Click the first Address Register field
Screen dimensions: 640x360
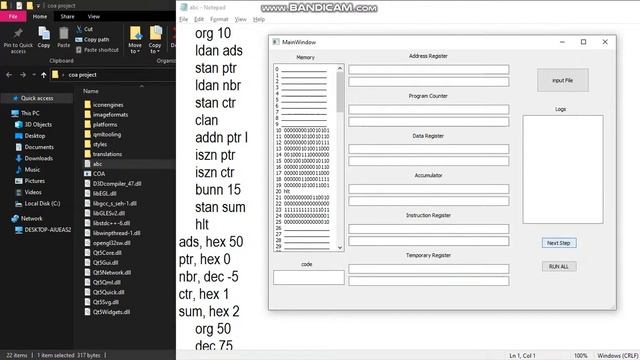tap(429, 69)
